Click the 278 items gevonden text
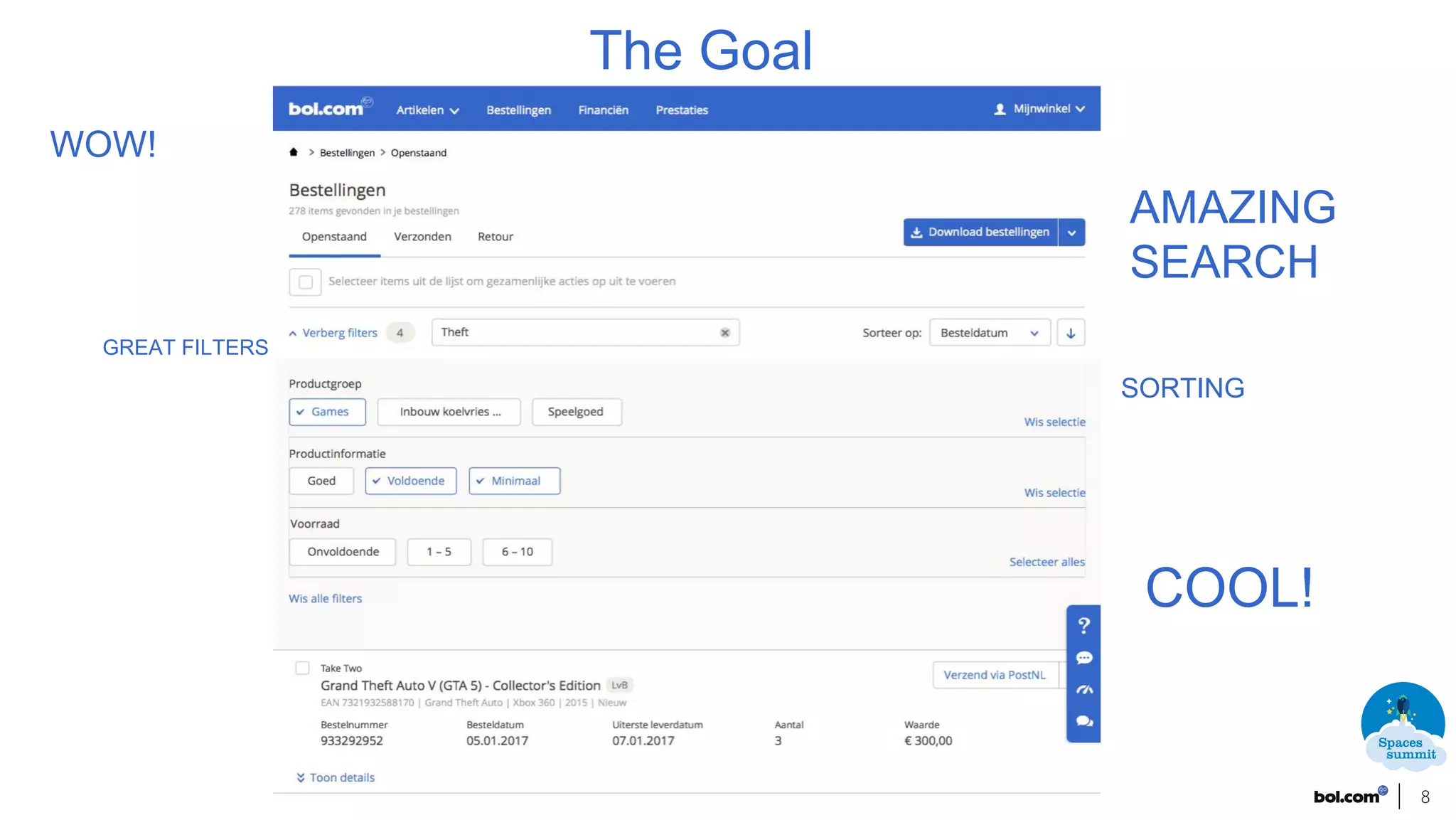 [373, 211]
